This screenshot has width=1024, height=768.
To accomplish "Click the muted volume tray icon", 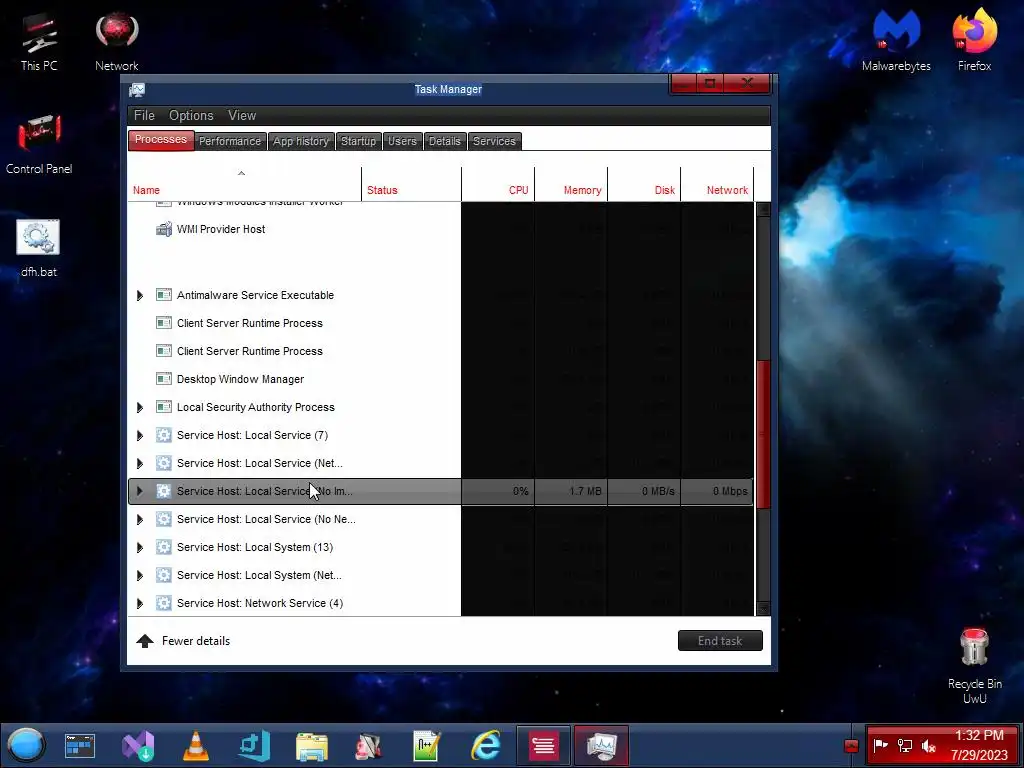I will click(x=929, y=745).
